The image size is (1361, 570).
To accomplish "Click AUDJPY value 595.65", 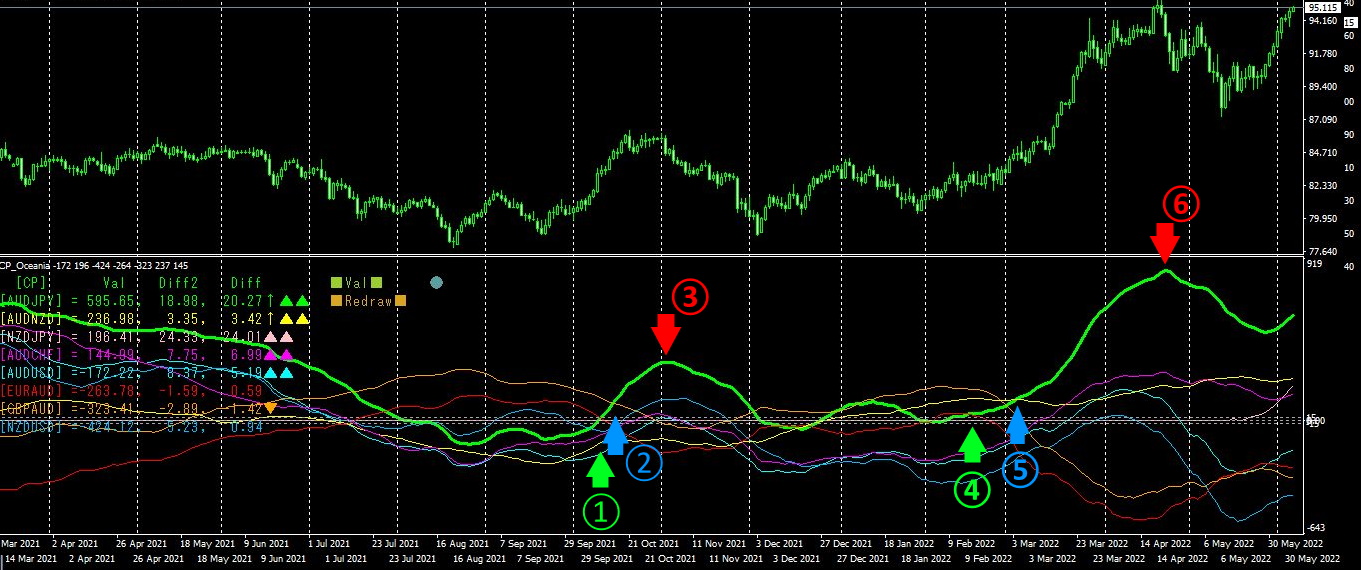I will [110, 300].
